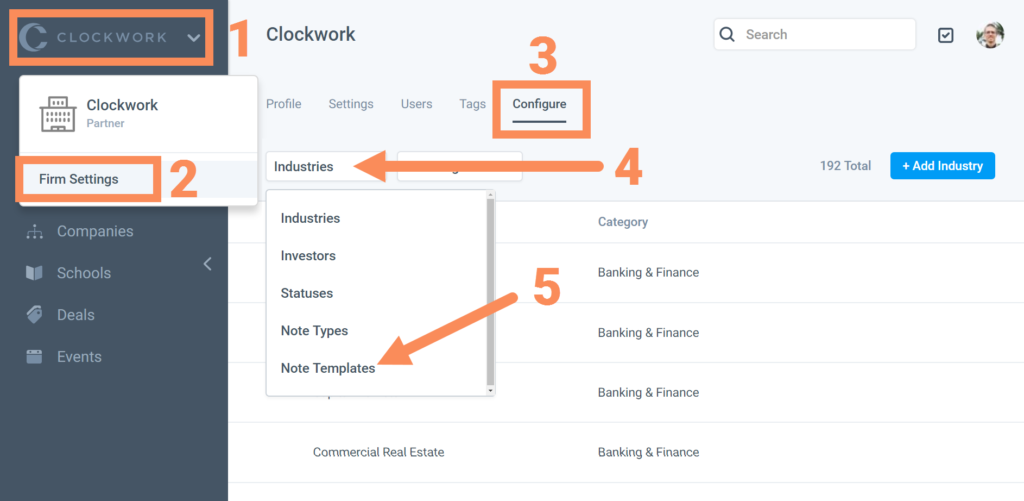This screenshot has height=501, width=1024.
Task: Switch to the Profile tab
Action: [x=283, y=104]
